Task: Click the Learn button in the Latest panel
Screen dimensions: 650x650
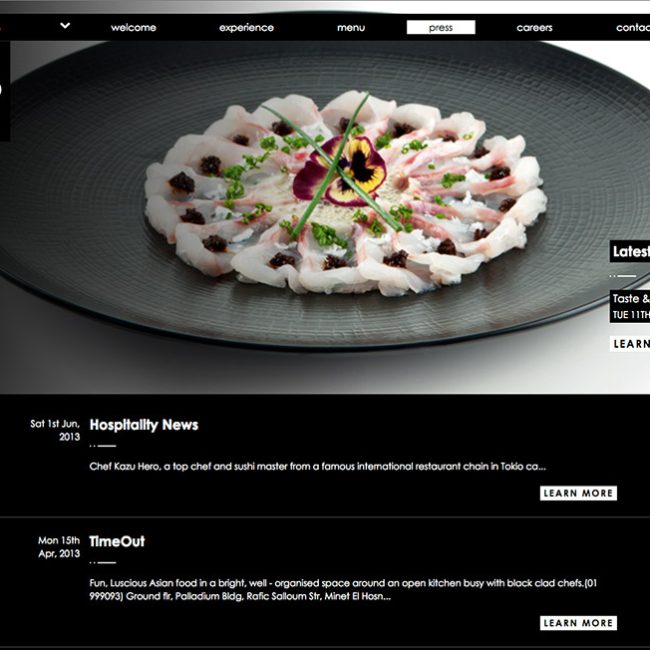Action: [x=630, y=344]
